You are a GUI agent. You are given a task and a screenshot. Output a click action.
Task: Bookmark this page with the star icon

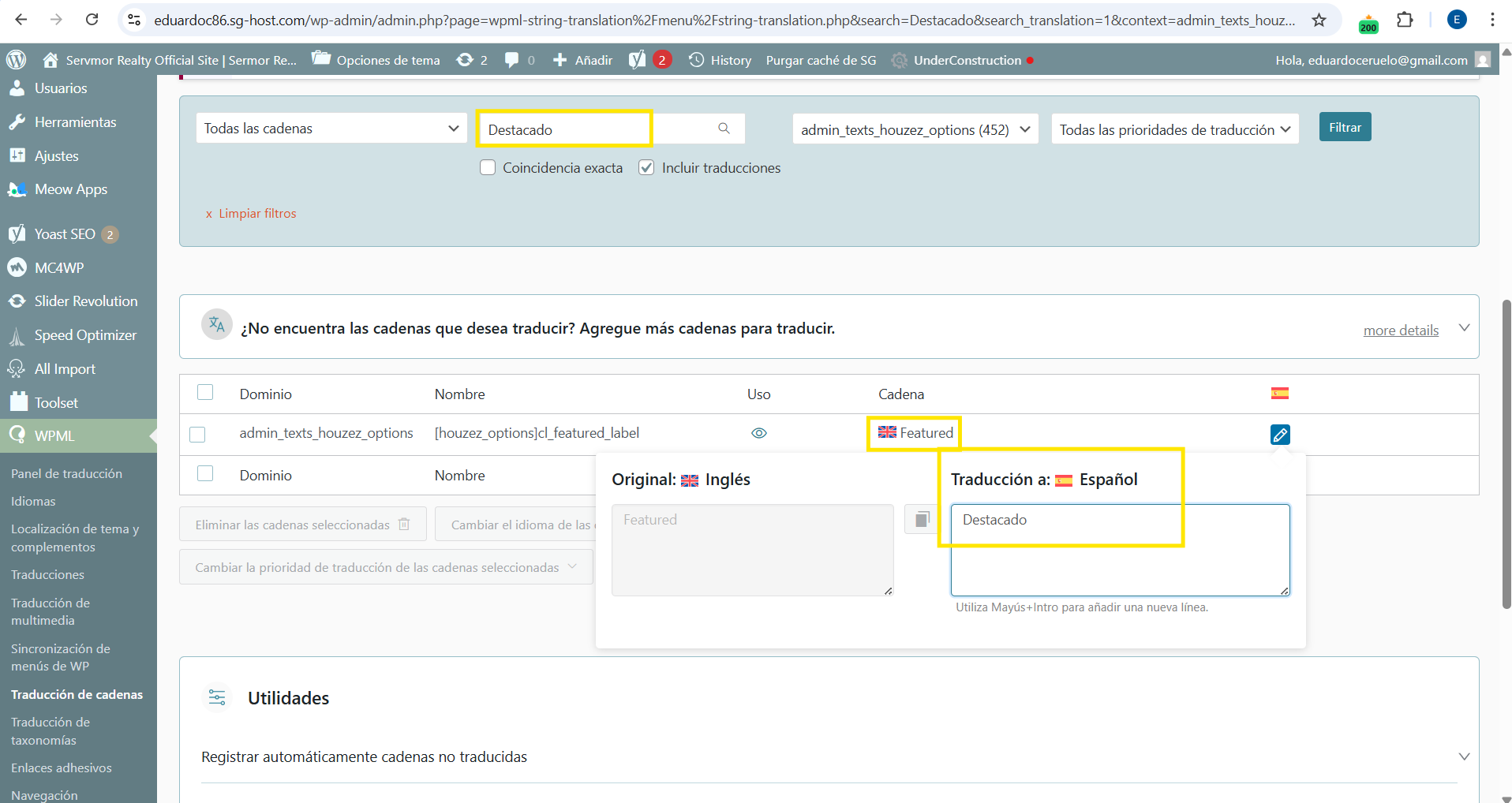1319,20
